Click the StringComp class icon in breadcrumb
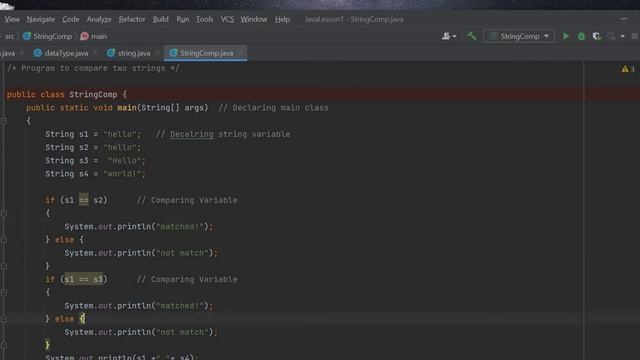This screenshot has width=640, height=360. pos(27,36)
